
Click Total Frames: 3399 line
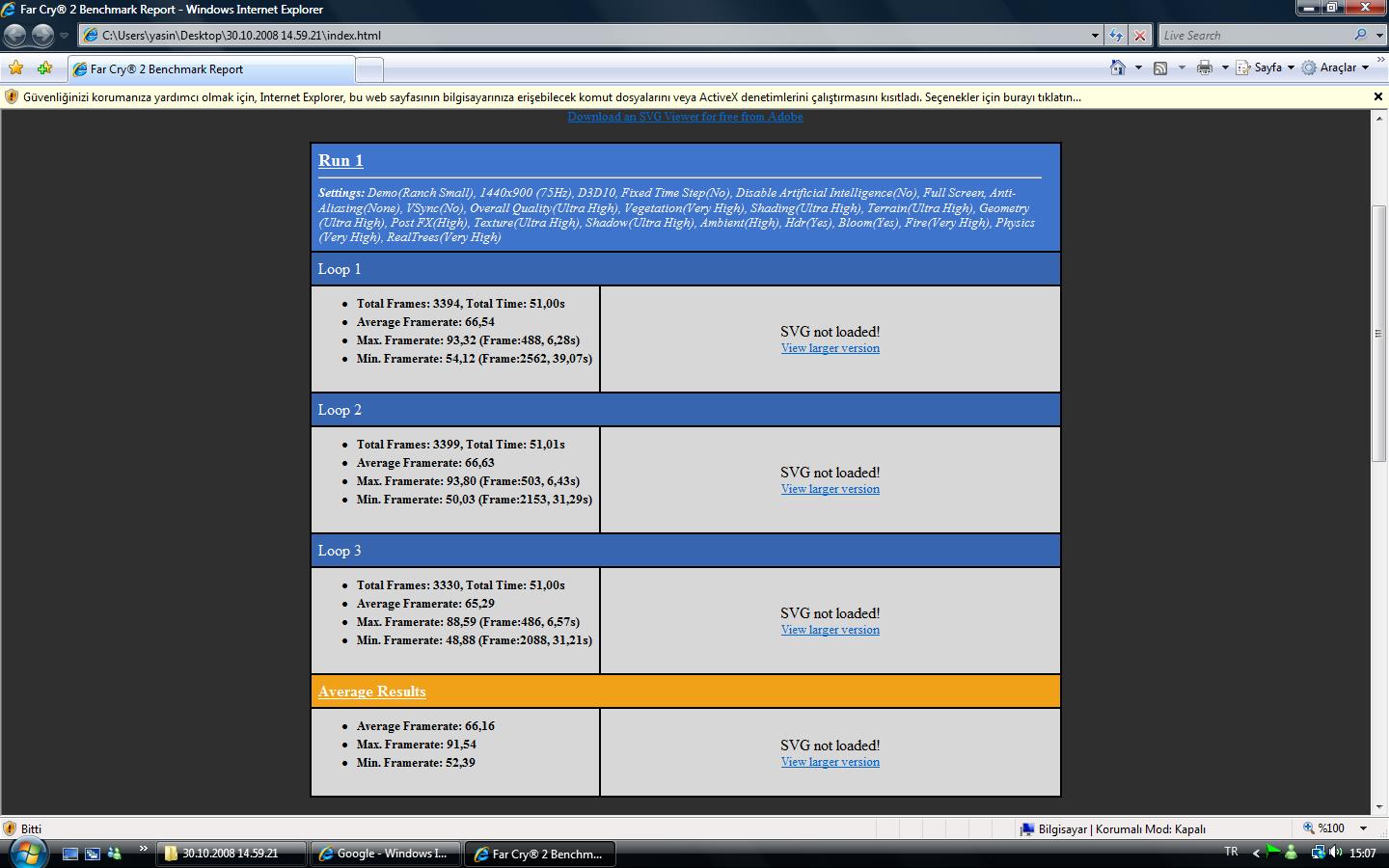click(x=461, y=445)
